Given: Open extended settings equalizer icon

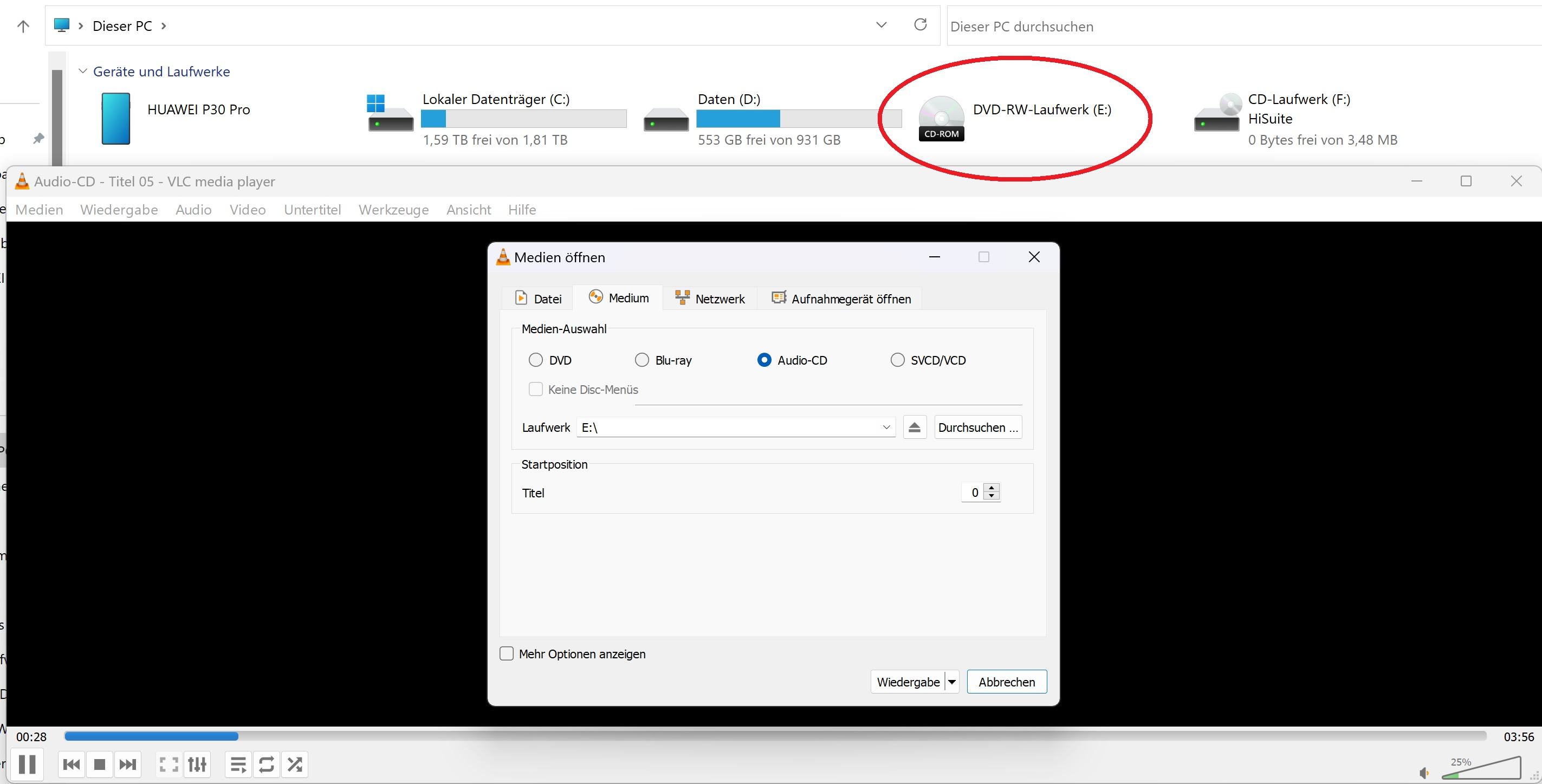Looking at the screenshot, I should point(197,764).
